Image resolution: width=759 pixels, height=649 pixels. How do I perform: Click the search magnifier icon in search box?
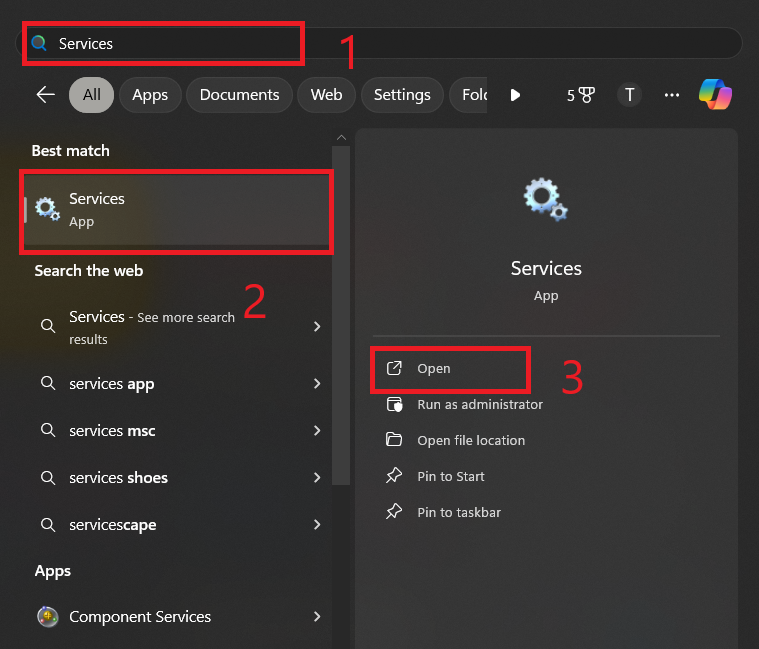39,44
